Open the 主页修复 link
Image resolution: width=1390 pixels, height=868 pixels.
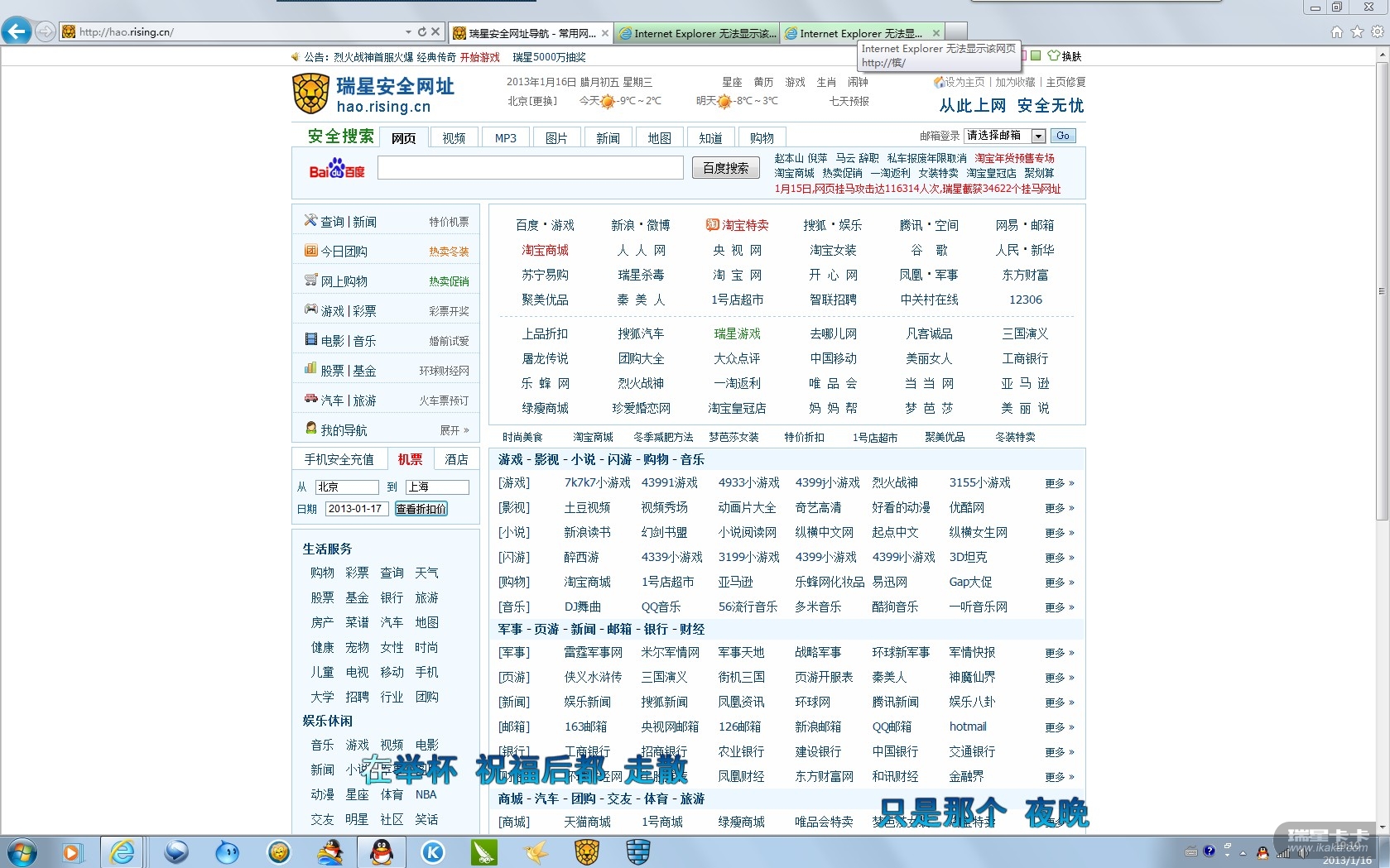(1065, 82)
